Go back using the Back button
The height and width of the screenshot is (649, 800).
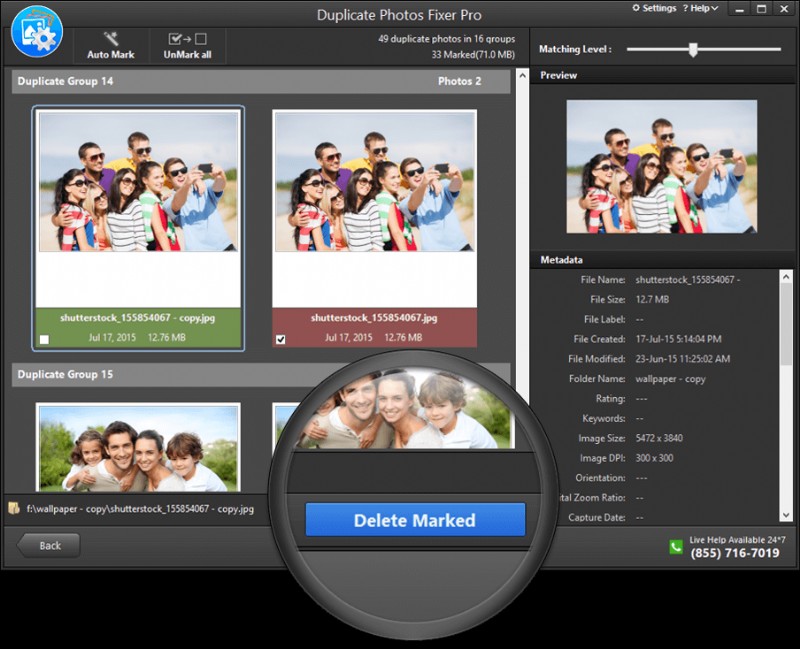48,545
